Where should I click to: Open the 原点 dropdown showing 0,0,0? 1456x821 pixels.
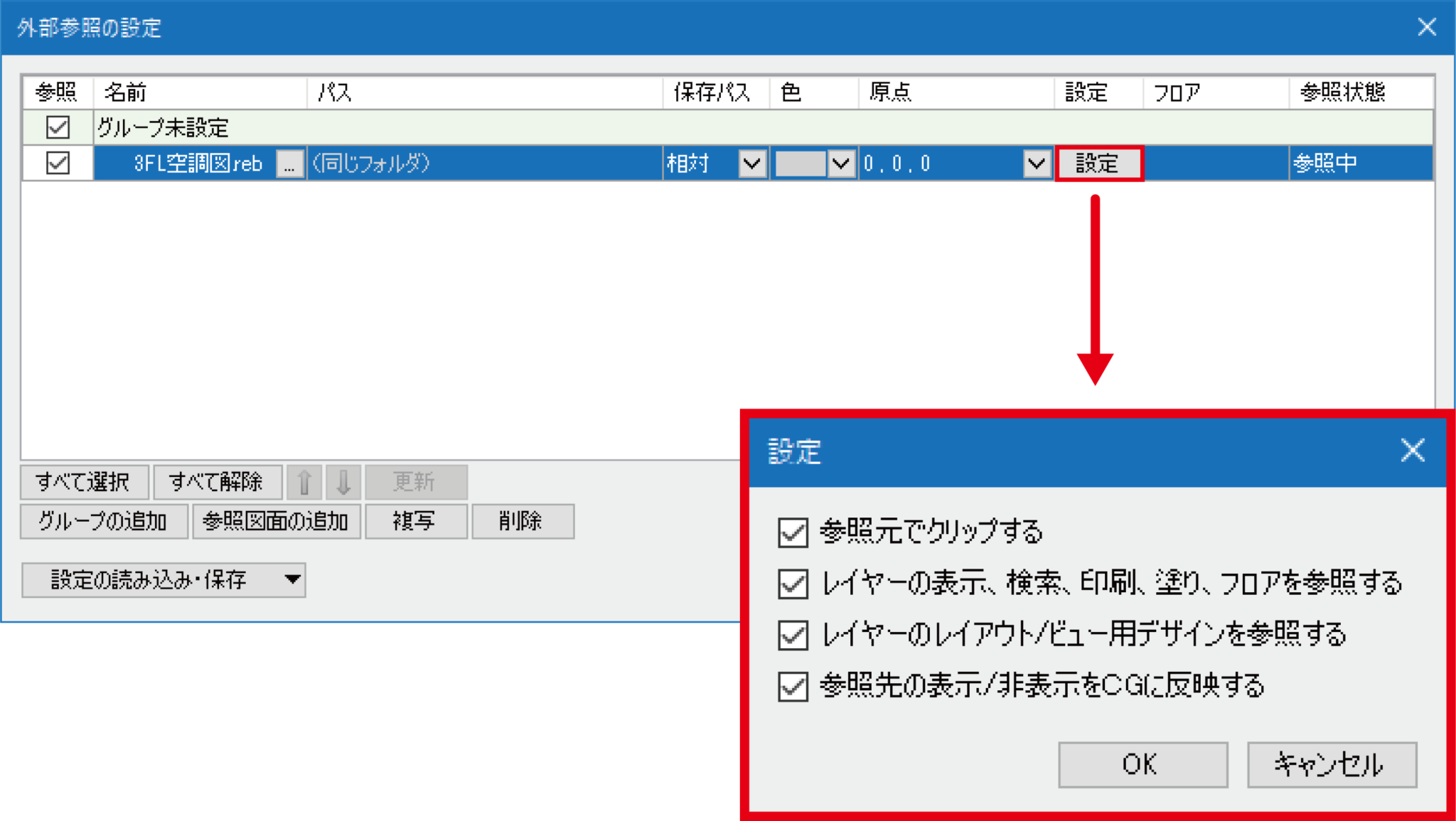click(1036, 163)
